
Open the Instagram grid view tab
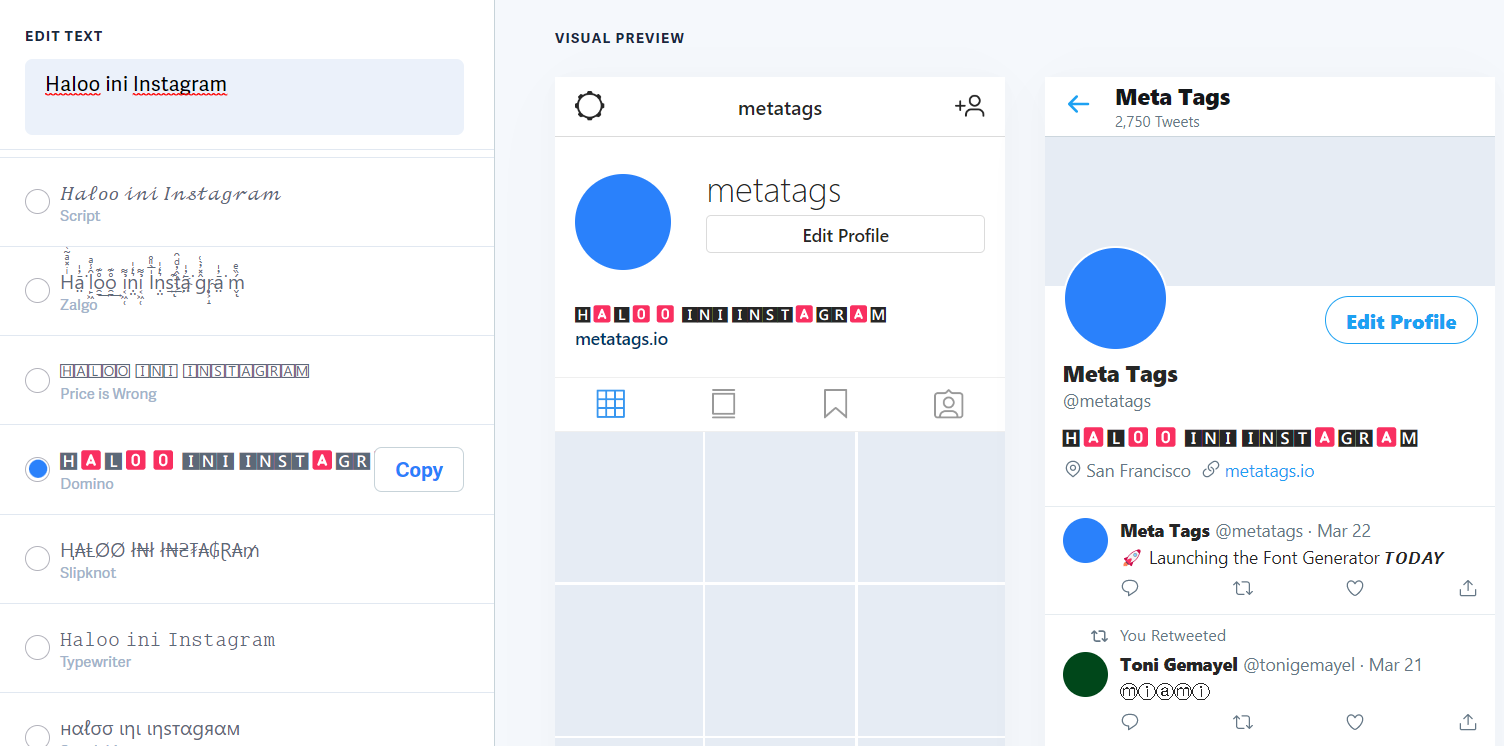(610, 404)
